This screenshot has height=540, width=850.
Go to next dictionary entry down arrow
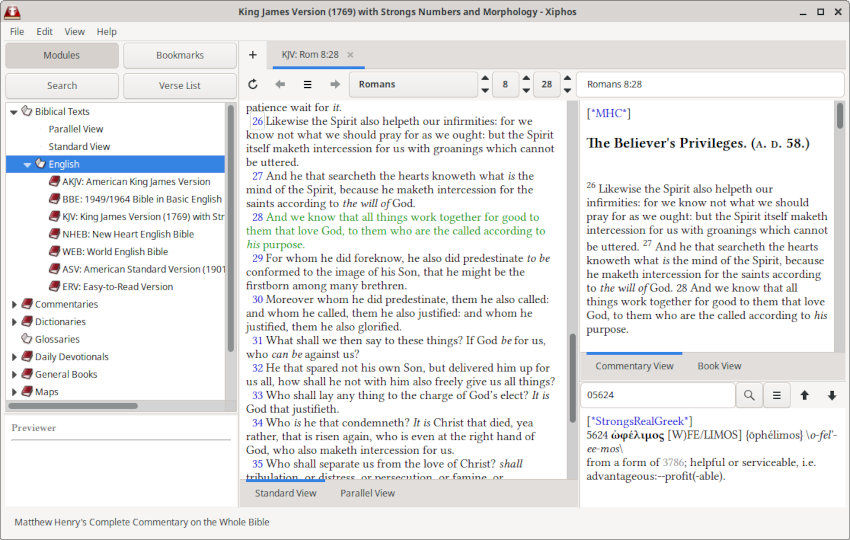[832, 395]
